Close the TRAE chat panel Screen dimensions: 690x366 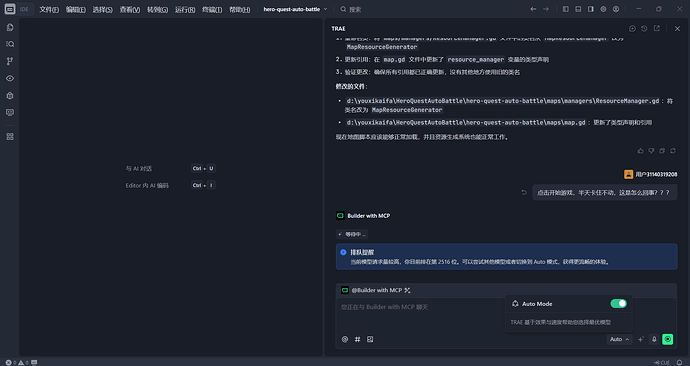677,29
